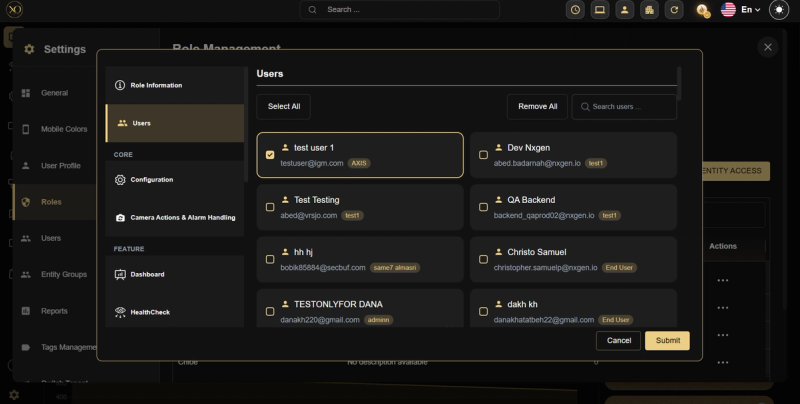
Task: Check the Dev Nxgen user checkbox
Action: click(x=483, y=155)
